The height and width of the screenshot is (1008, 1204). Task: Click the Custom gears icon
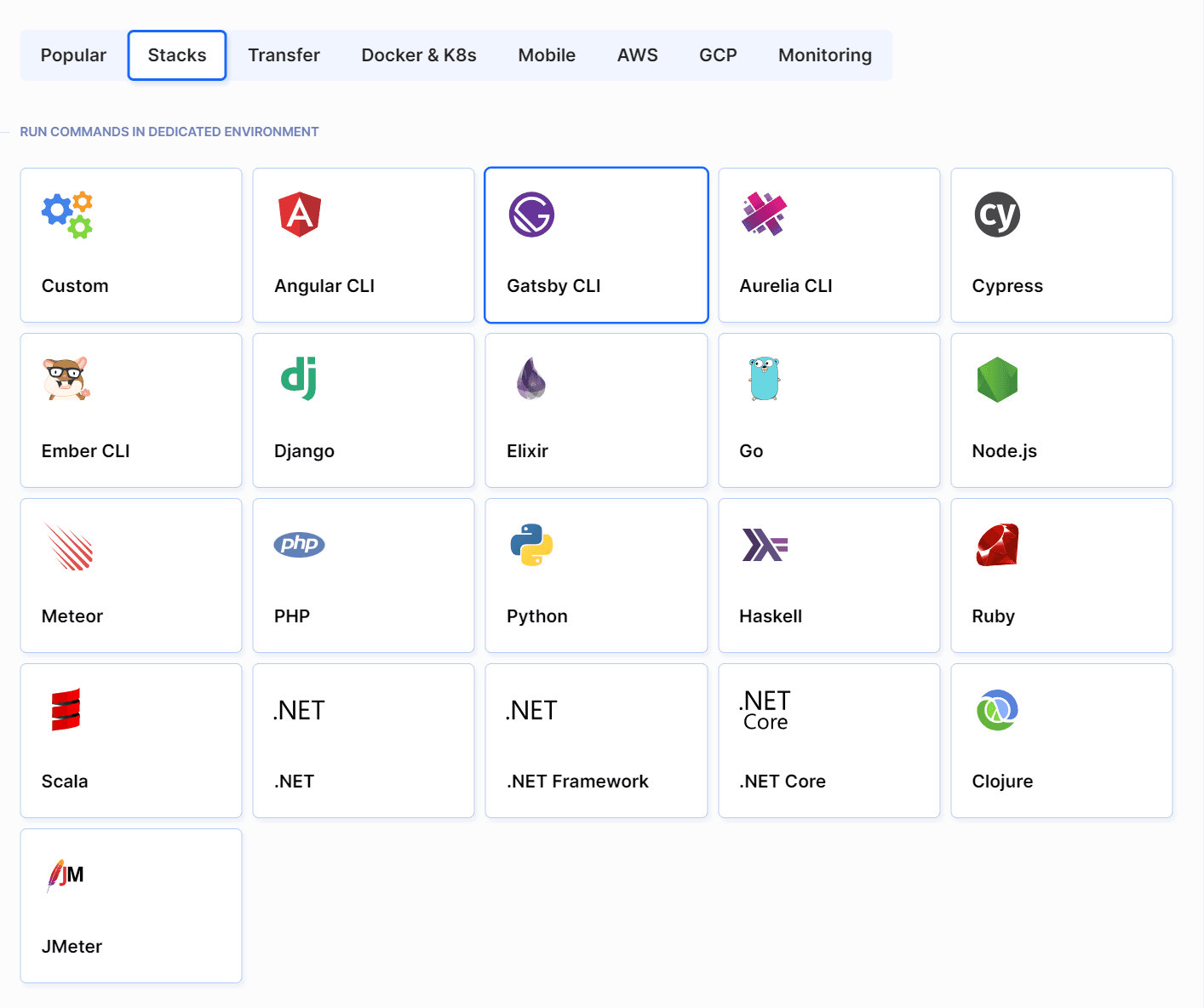tap(67, 215)
